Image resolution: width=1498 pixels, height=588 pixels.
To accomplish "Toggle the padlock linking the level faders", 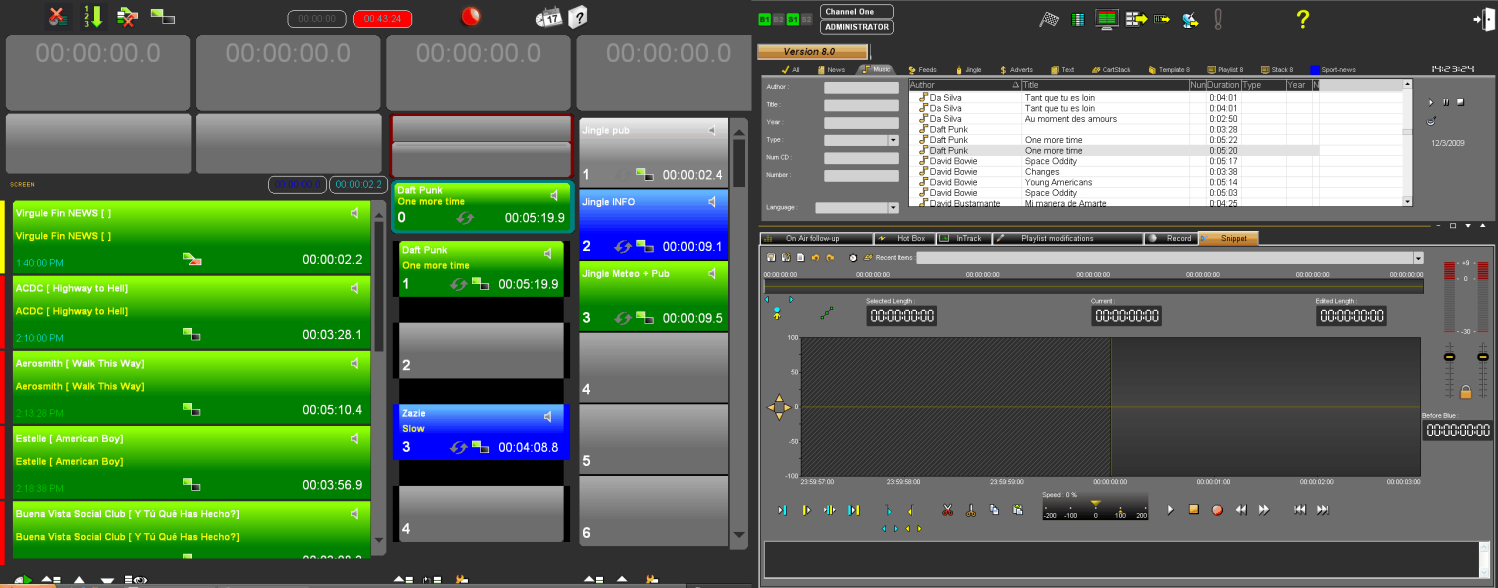I will point(1465,392).
